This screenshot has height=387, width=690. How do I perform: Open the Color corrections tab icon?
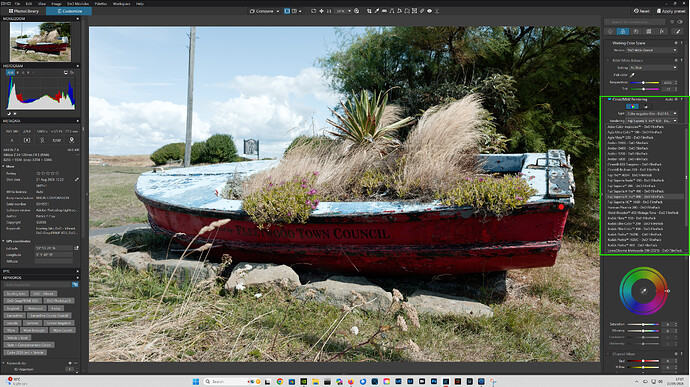(x=623, y=31)
